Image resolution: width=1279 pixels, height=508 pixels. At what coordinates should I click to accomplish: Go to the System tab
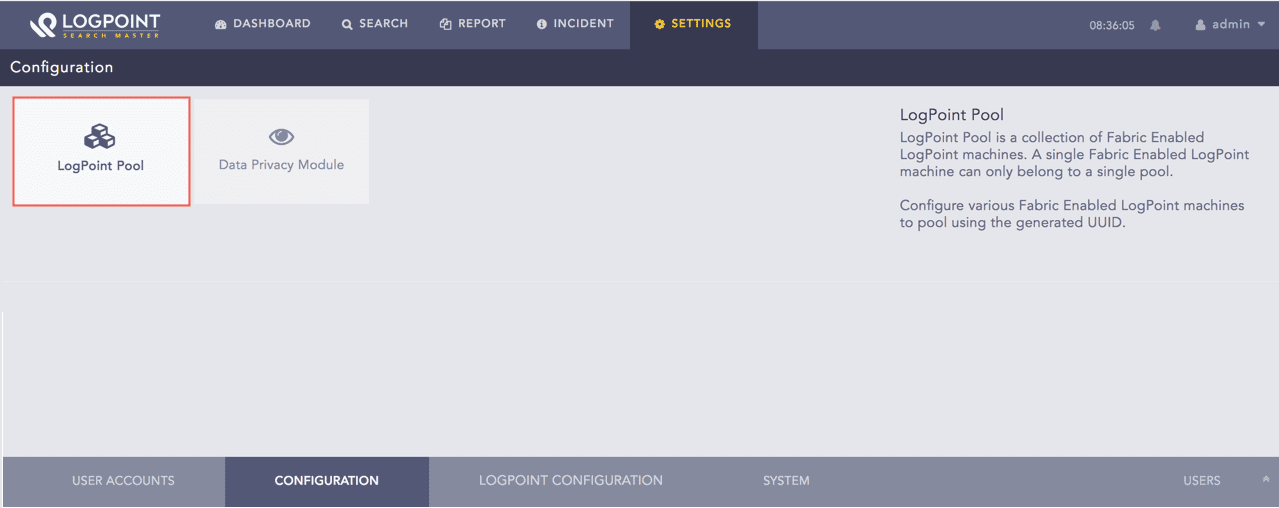pyautogui.click(x=786, y=481)
